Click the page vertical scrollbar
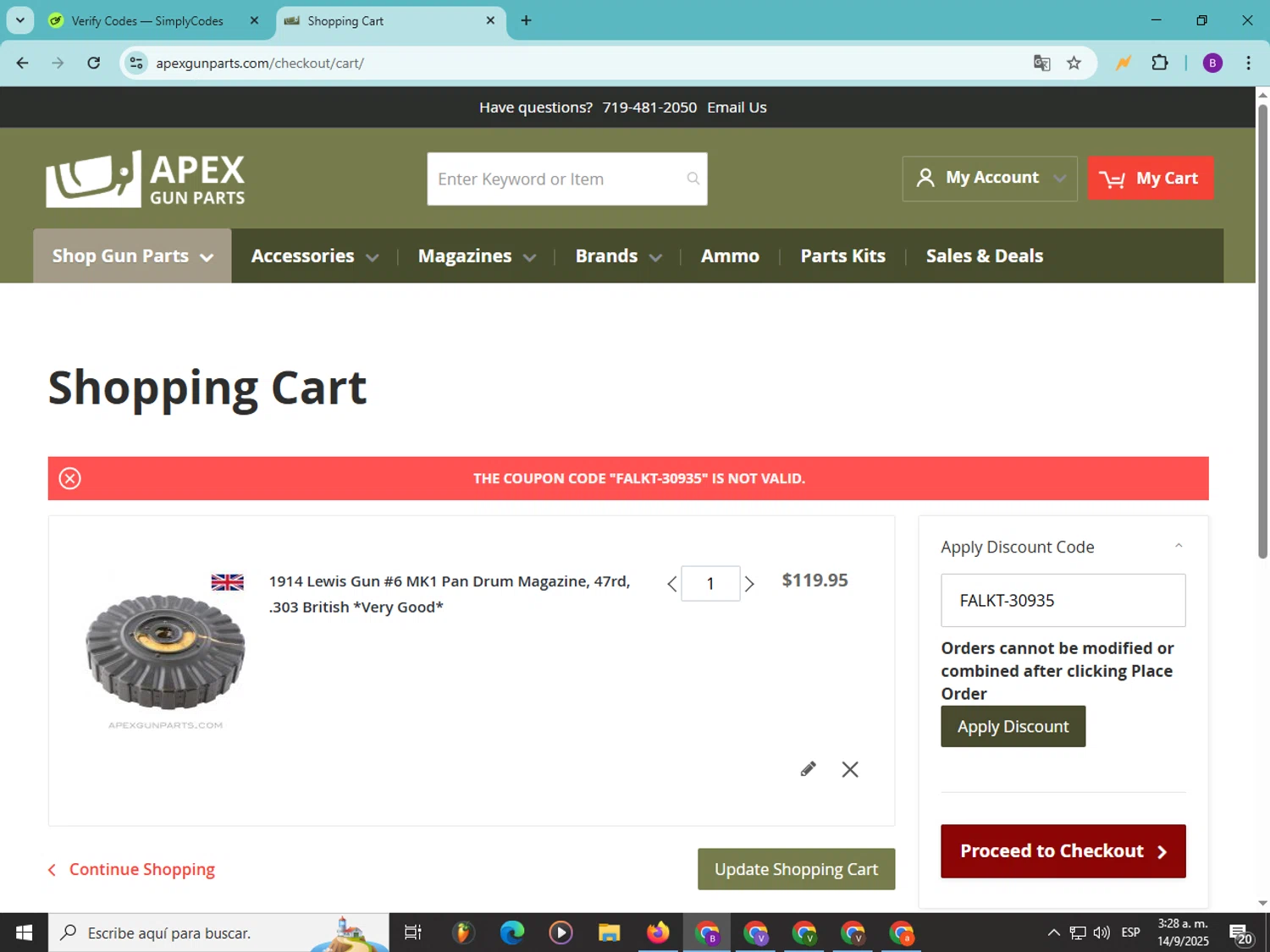Viewport: 1270px width, 952px height. pos(1262,330)
